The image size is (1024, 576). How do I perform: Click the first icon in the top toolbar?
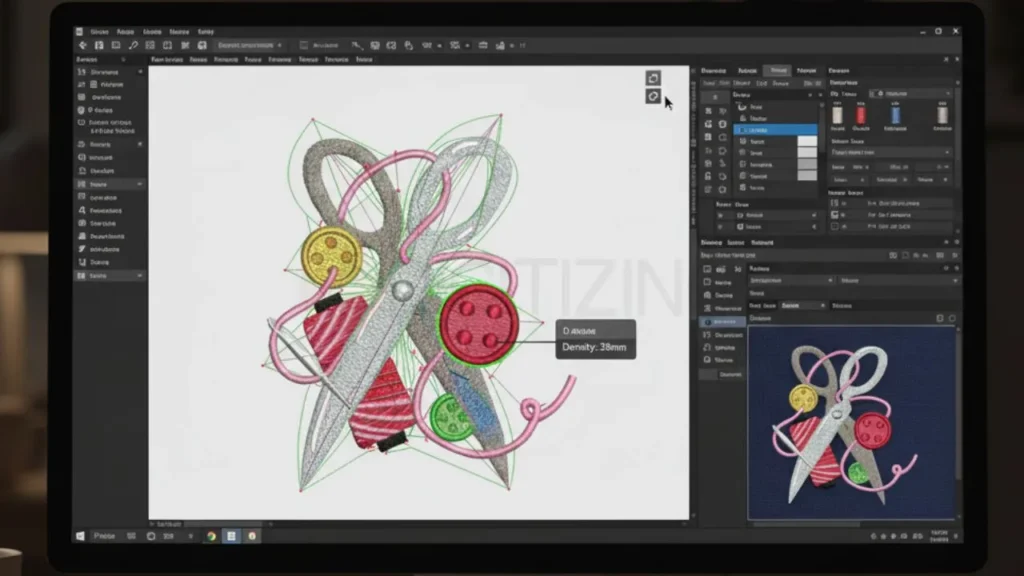coord(81,45)
